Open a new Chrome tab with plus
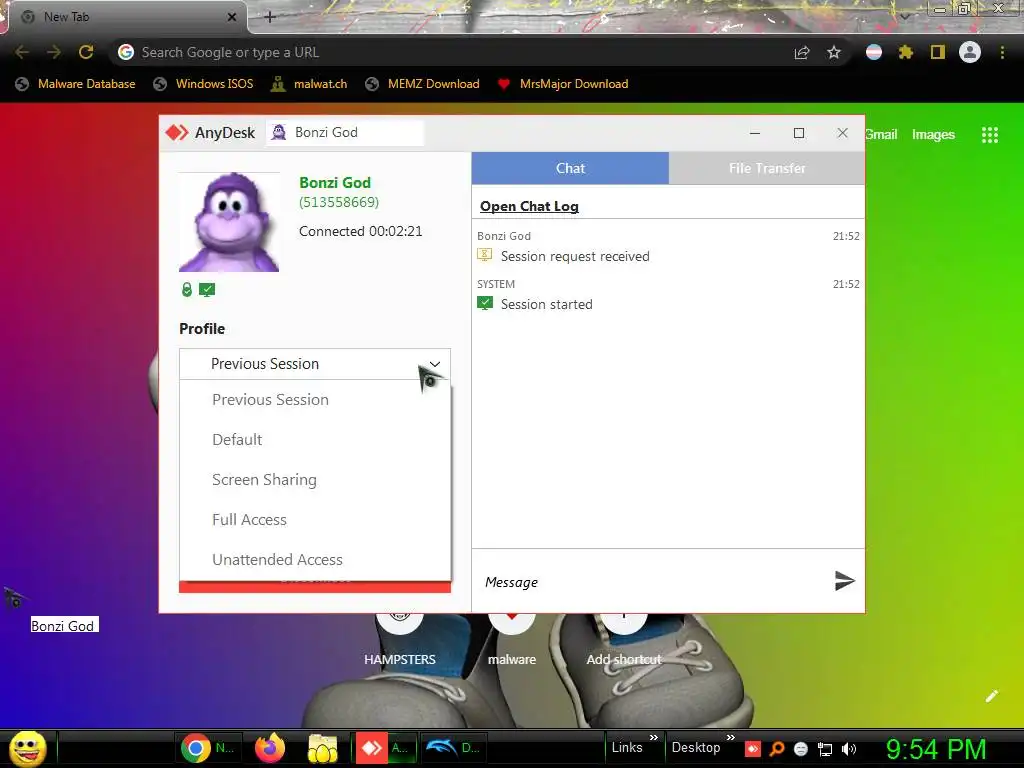 (270, 17)
